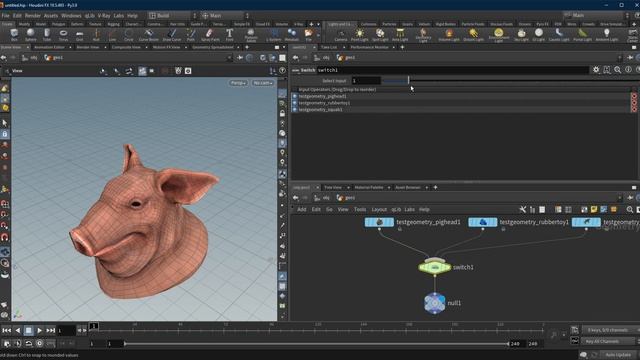This screenshot has height=360, width=640.
Task: Select the Circle shelf tool
Action: pos(129,35)
